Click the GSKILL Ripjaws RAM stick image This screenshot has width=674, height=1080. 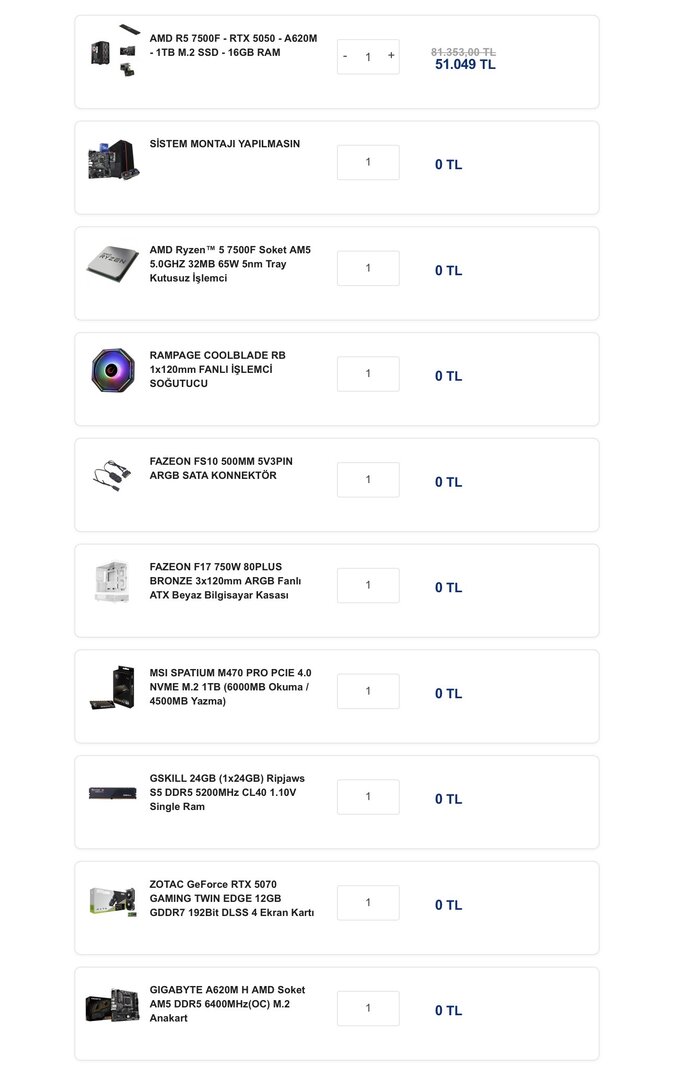coord(113,794)
